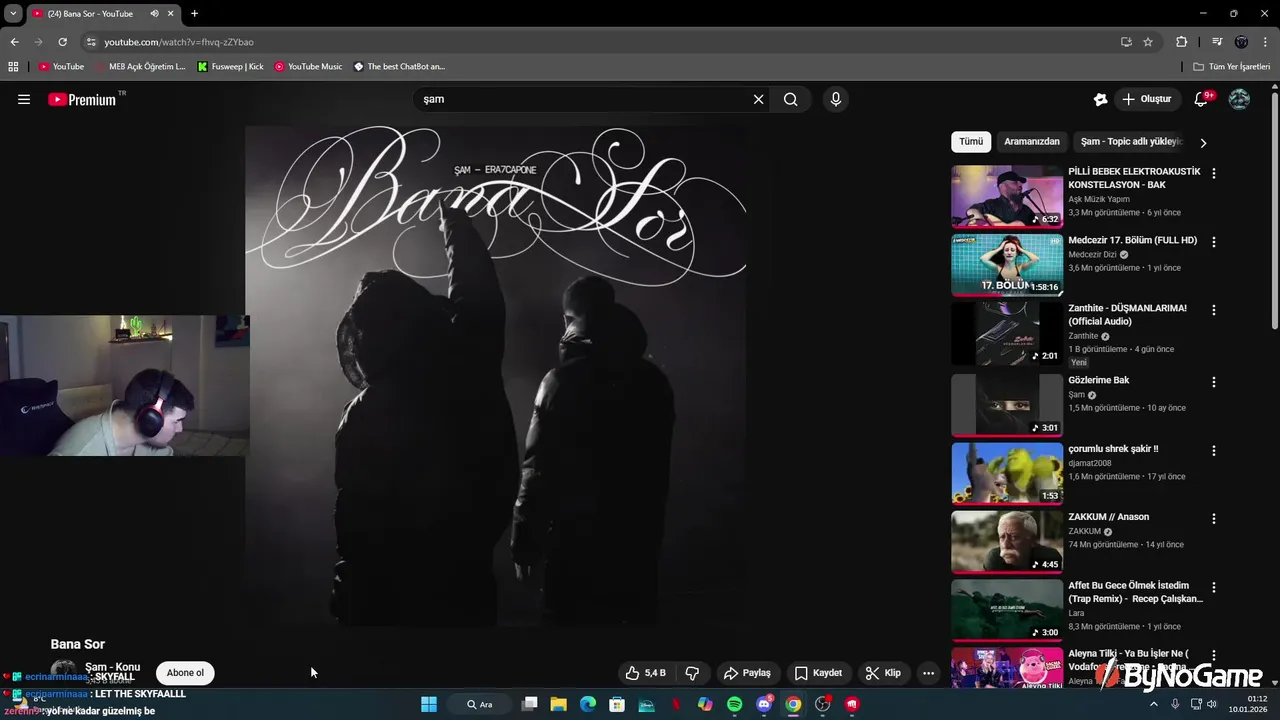This screenshot has width=1280, height=720.
Task: Click the URL address bar
Action: [x=600, y=42]
